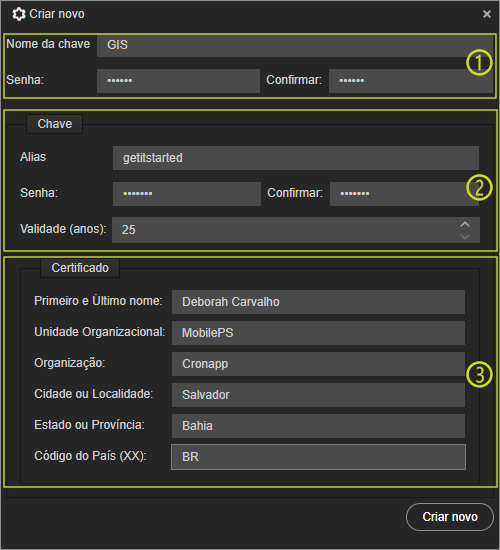The image size is (500, 550).
Task: Select the Unidade Organizacional field
Action: 318,333
